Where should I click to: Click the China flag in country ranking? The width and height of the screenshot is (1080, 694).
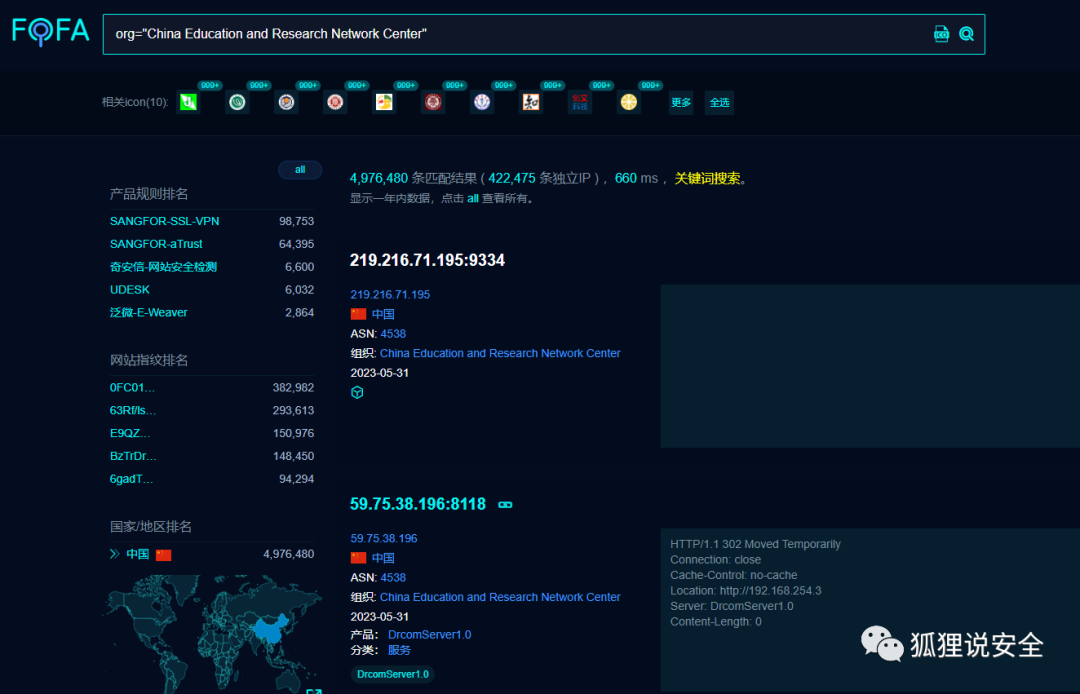pyautogui.click(x=163, y=555)
